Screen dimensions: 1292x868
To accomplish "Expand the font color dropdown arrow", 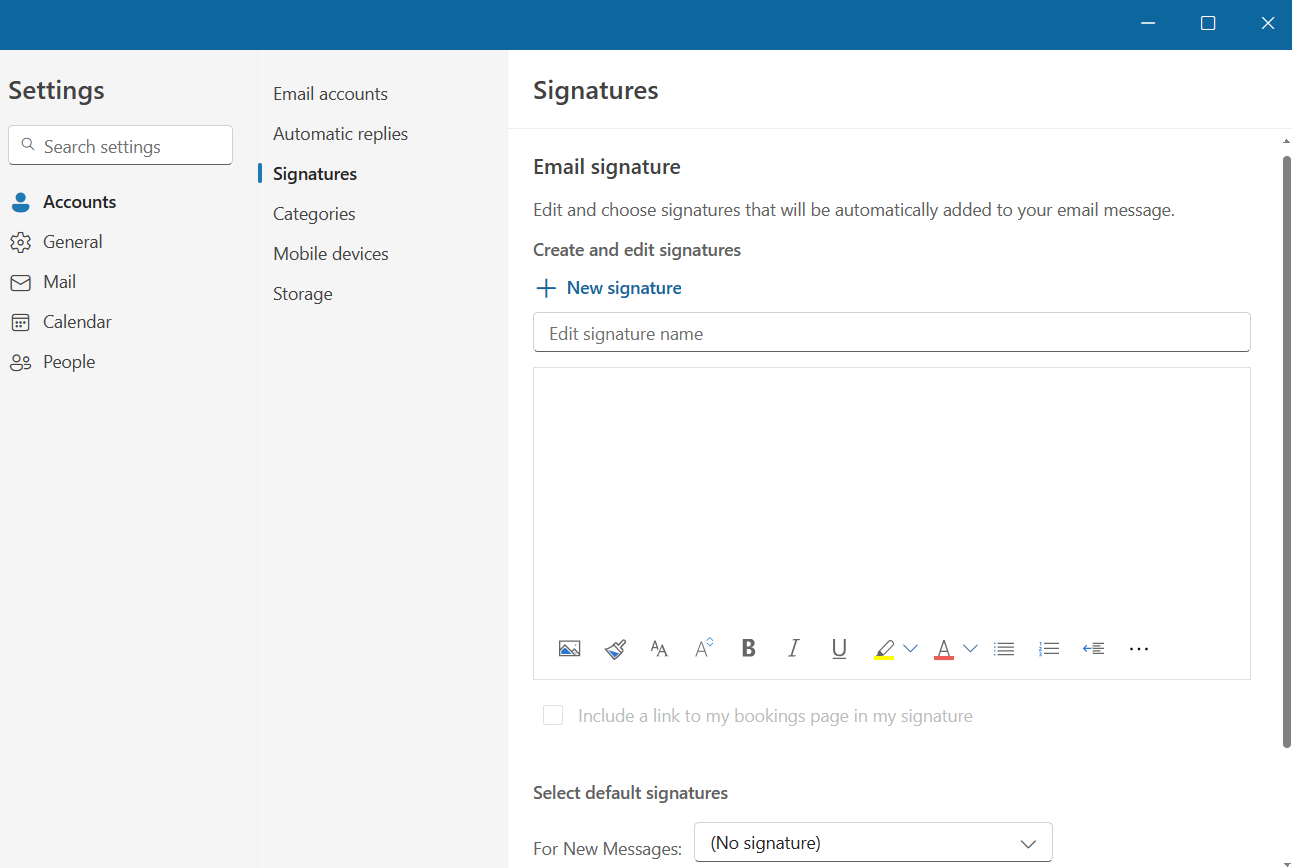I will (970, 649).
